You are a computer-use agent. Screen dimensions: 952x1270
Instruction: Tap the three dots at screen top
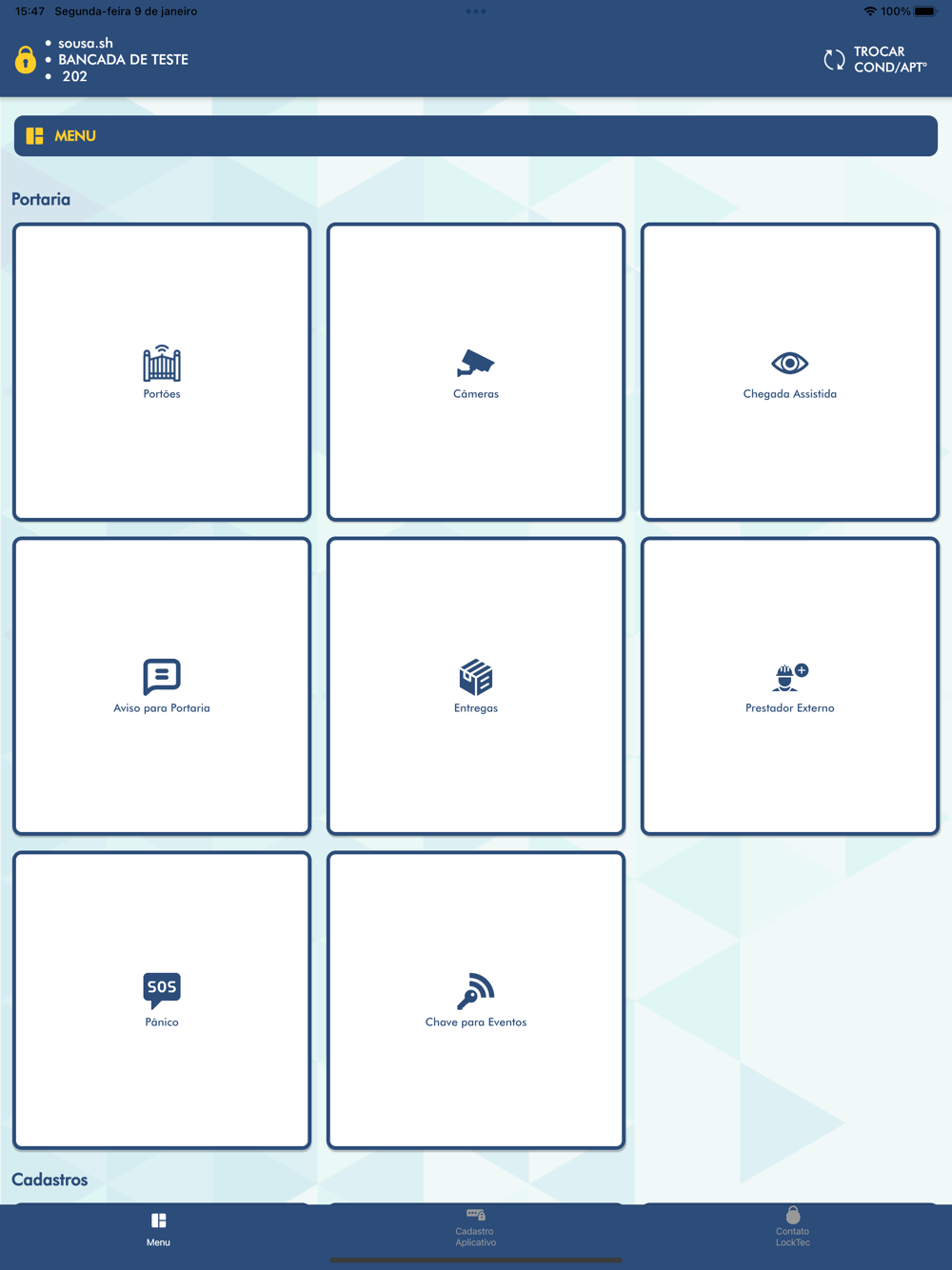476,11
